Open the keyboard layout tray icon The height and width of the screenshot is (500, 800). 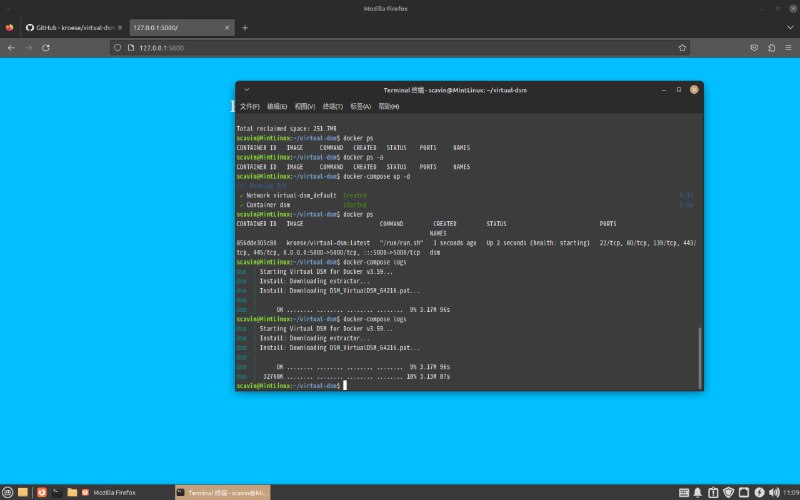pos(684,493)
